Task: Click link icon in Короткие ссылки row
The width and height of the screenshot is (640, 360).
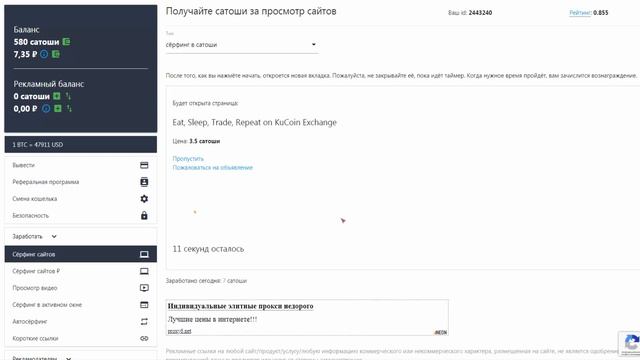Action: pos(144,338)
